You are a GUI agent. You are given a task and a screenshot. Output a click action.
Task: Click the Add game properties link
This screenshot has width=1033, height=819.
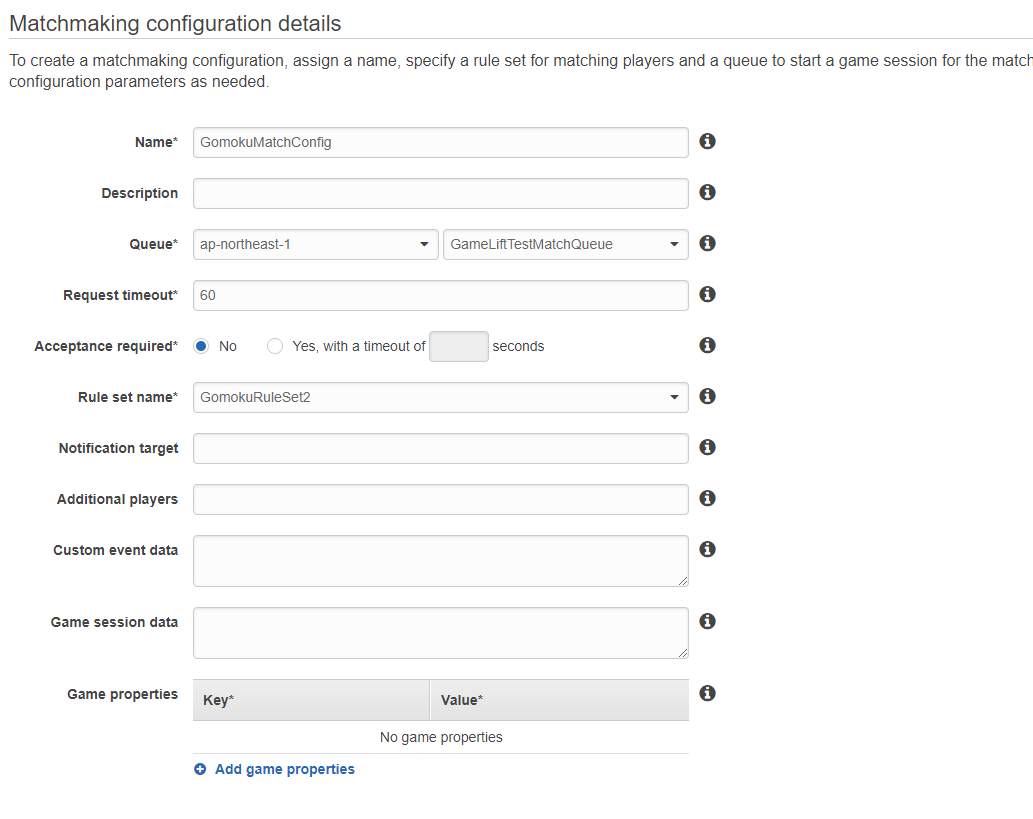tap(285, 769)
